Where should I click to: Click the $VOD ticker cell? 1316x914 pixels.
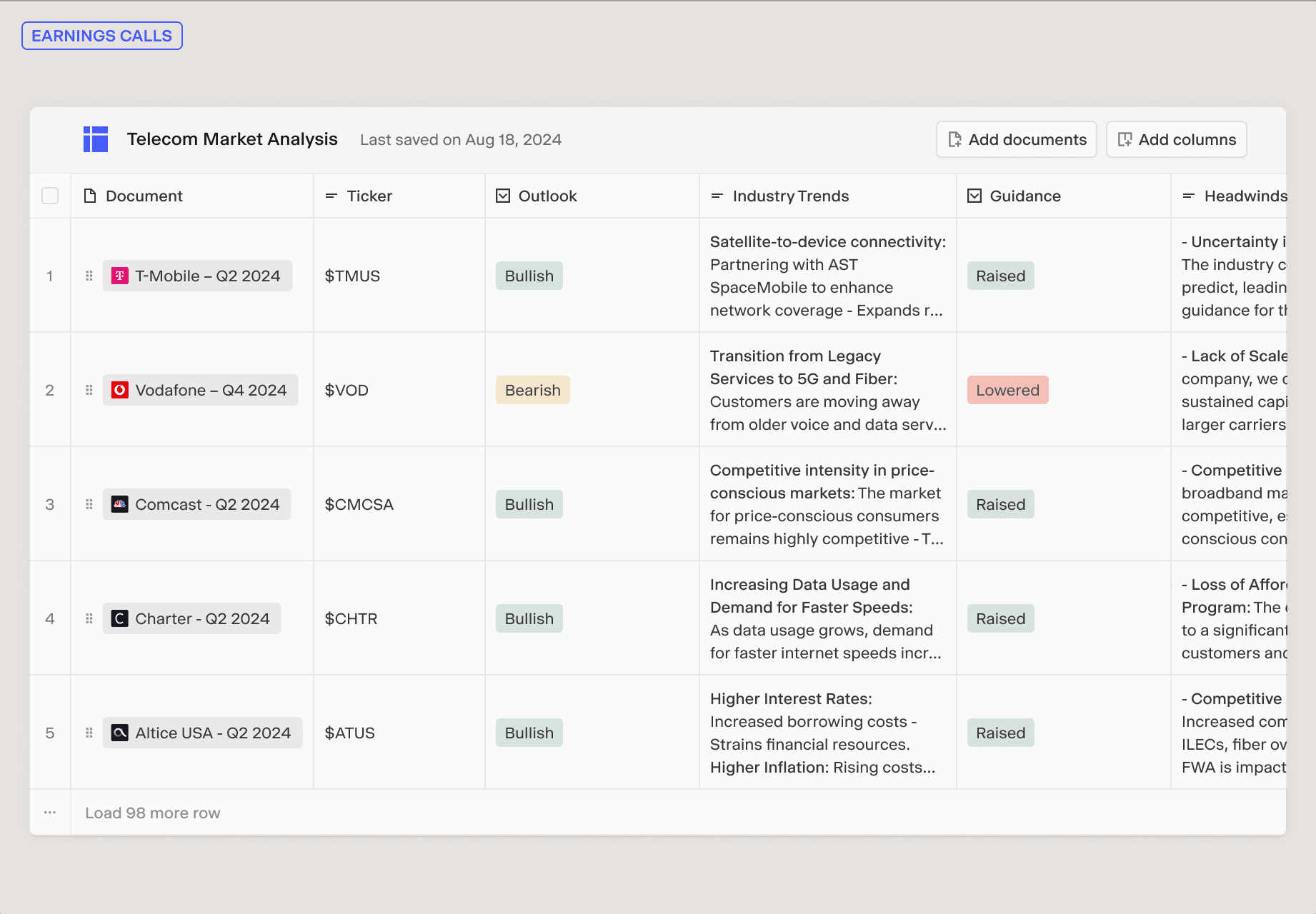click(399, 390)
